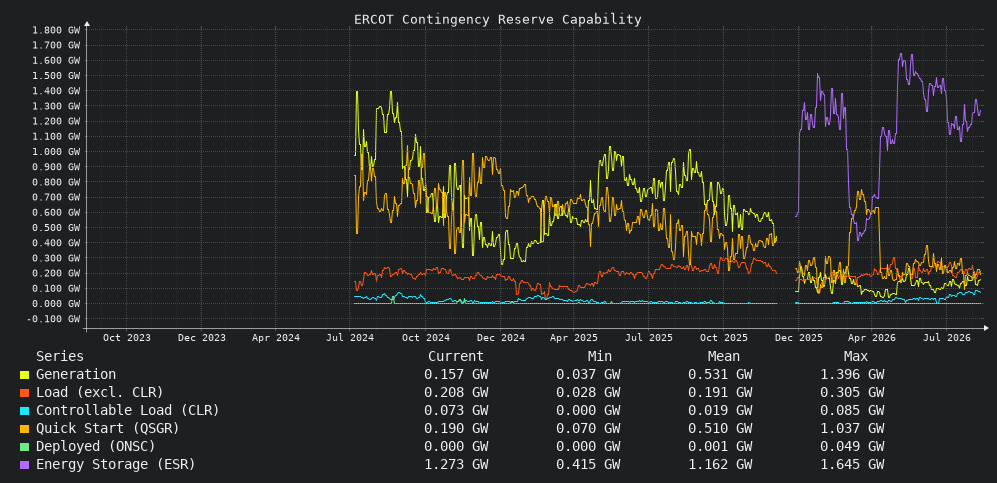
Task: Click Energy Storage min value 0.415 GW
Action: (x=588, y=465)
